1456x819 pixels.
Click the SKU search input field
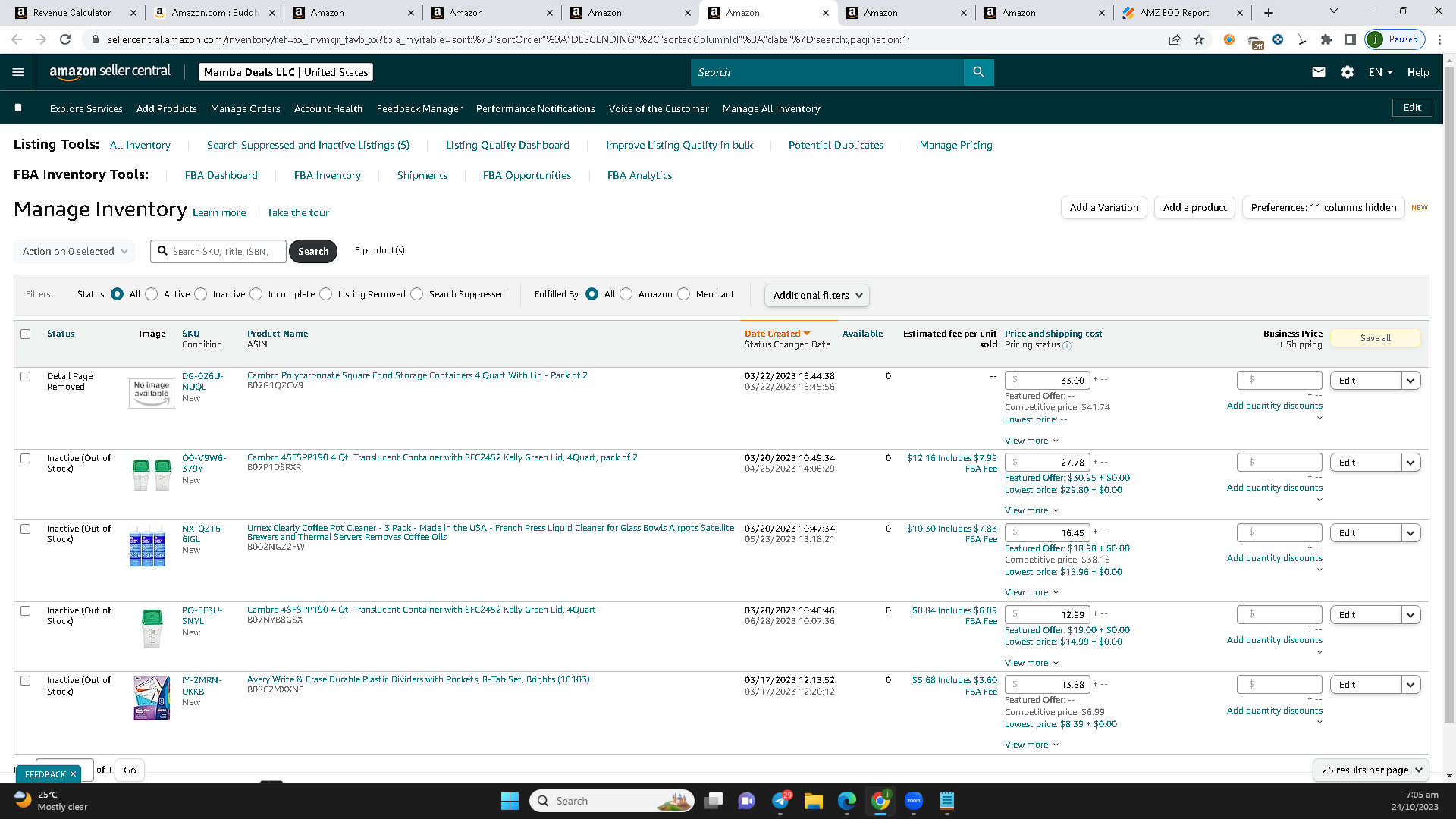point(218,251)
